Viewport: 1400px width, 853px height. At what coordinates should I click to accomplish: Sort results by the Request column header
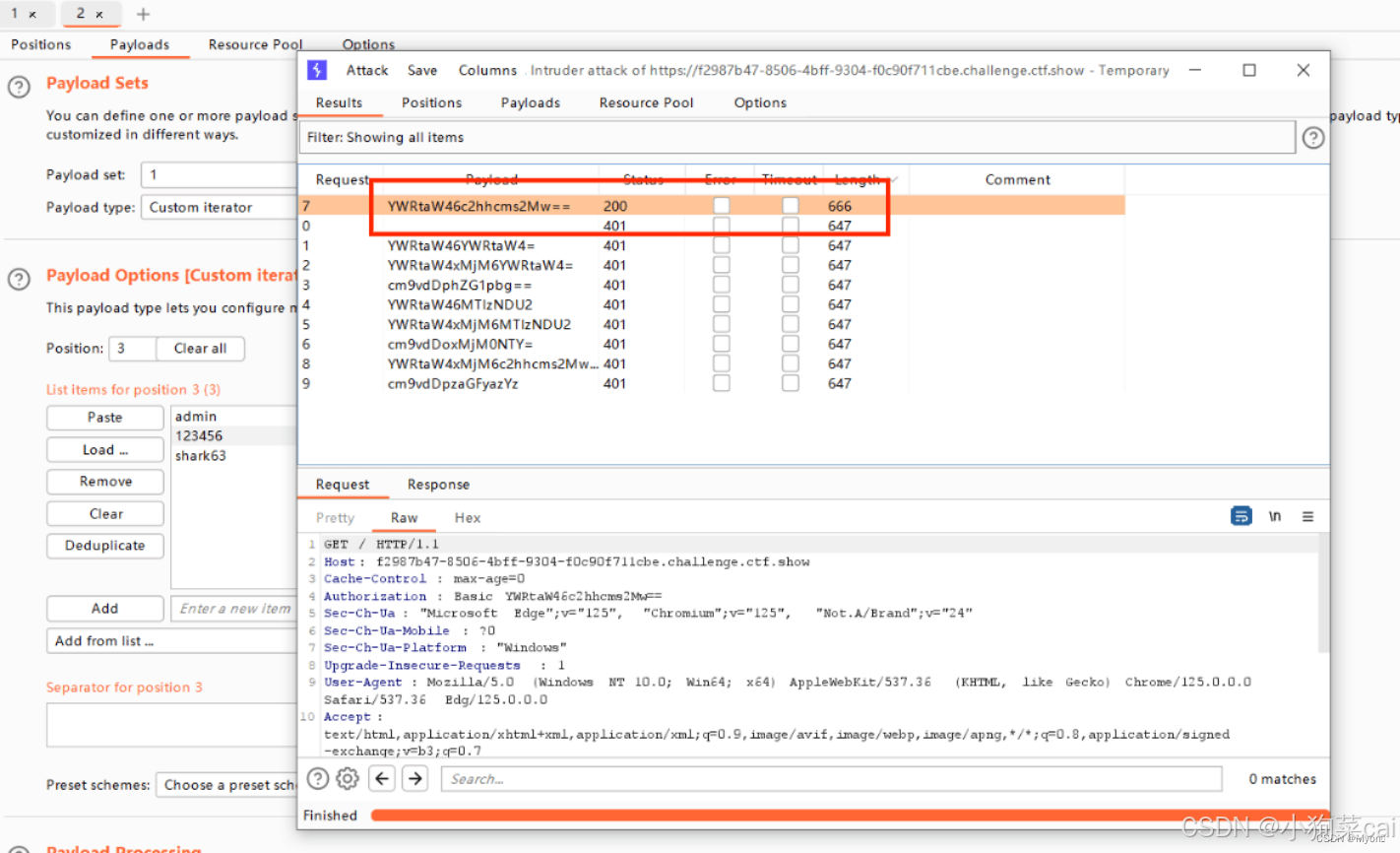(341, 179)
